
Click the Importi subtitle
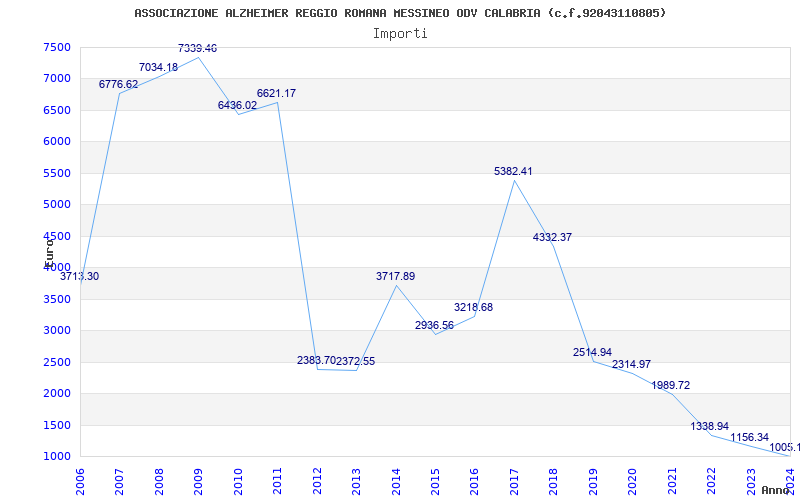(400, 34)
